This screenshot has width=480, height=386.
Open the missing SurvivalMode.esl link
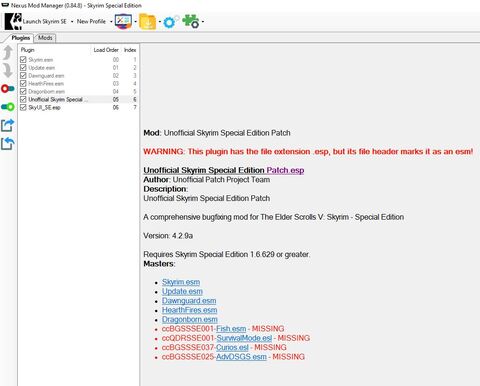[x=244, y=338]
